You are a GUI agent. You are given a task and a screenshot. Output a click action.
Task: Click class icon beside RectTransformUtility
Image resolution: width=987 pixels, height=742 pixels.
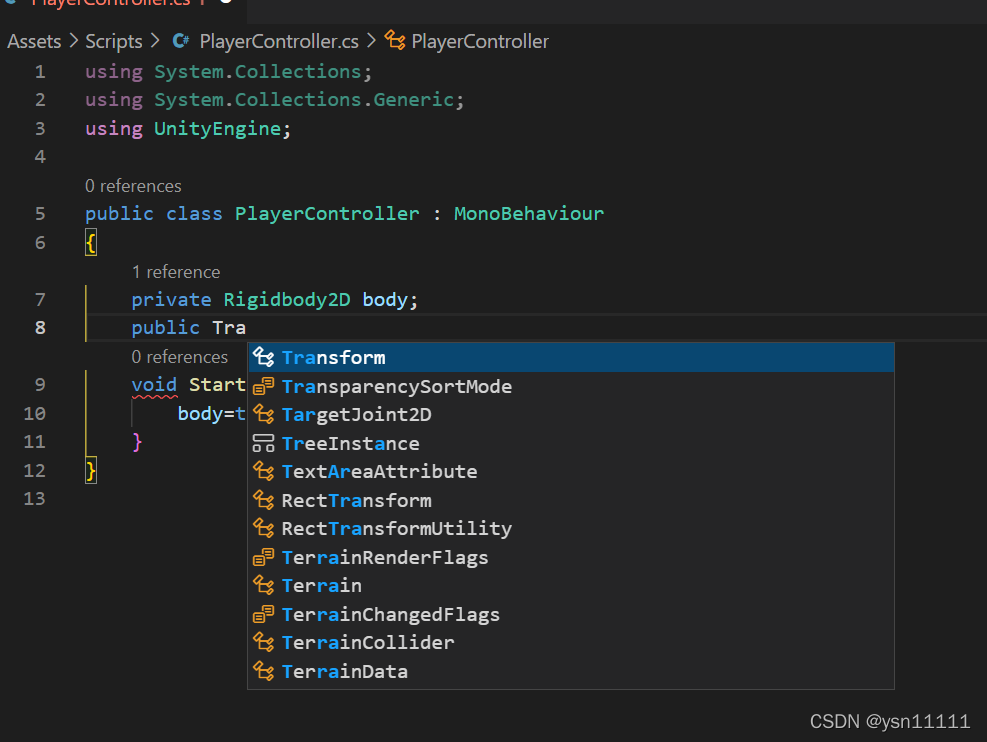(263, 528)
